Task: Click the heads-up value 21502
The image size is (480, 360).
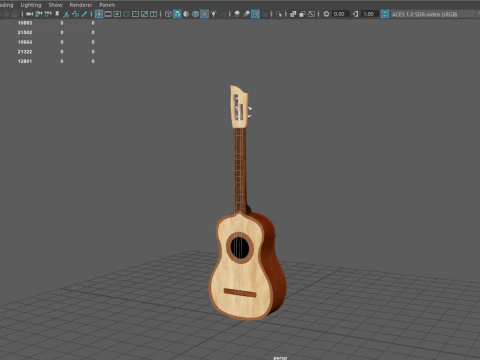Action: tap(25, 32)
